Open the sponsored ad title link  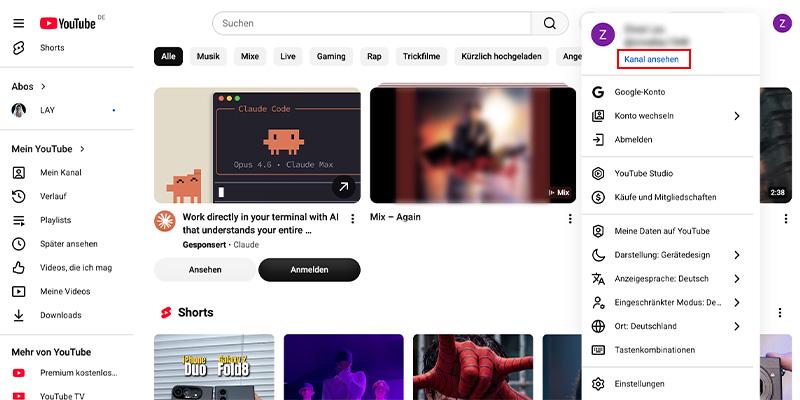click(261, 224)
